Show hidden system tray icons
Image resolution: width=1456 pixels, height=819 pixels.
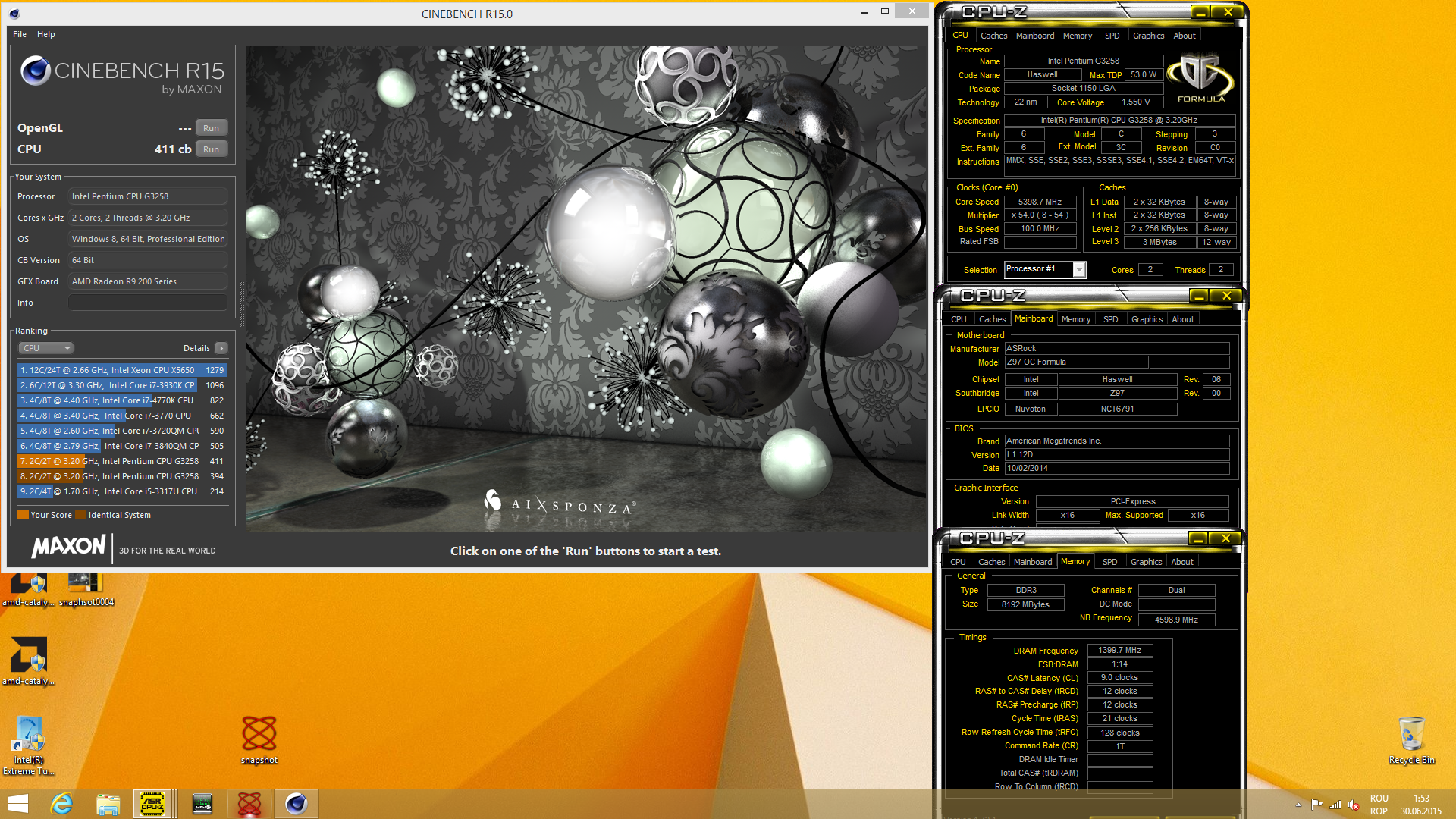point(1298,805)
